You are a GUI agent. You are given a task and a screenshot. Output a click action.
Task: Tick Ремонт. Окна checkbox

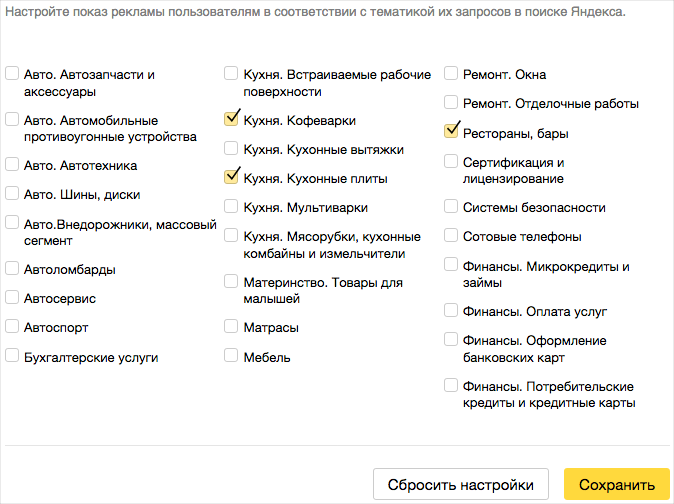pos(451,73)
